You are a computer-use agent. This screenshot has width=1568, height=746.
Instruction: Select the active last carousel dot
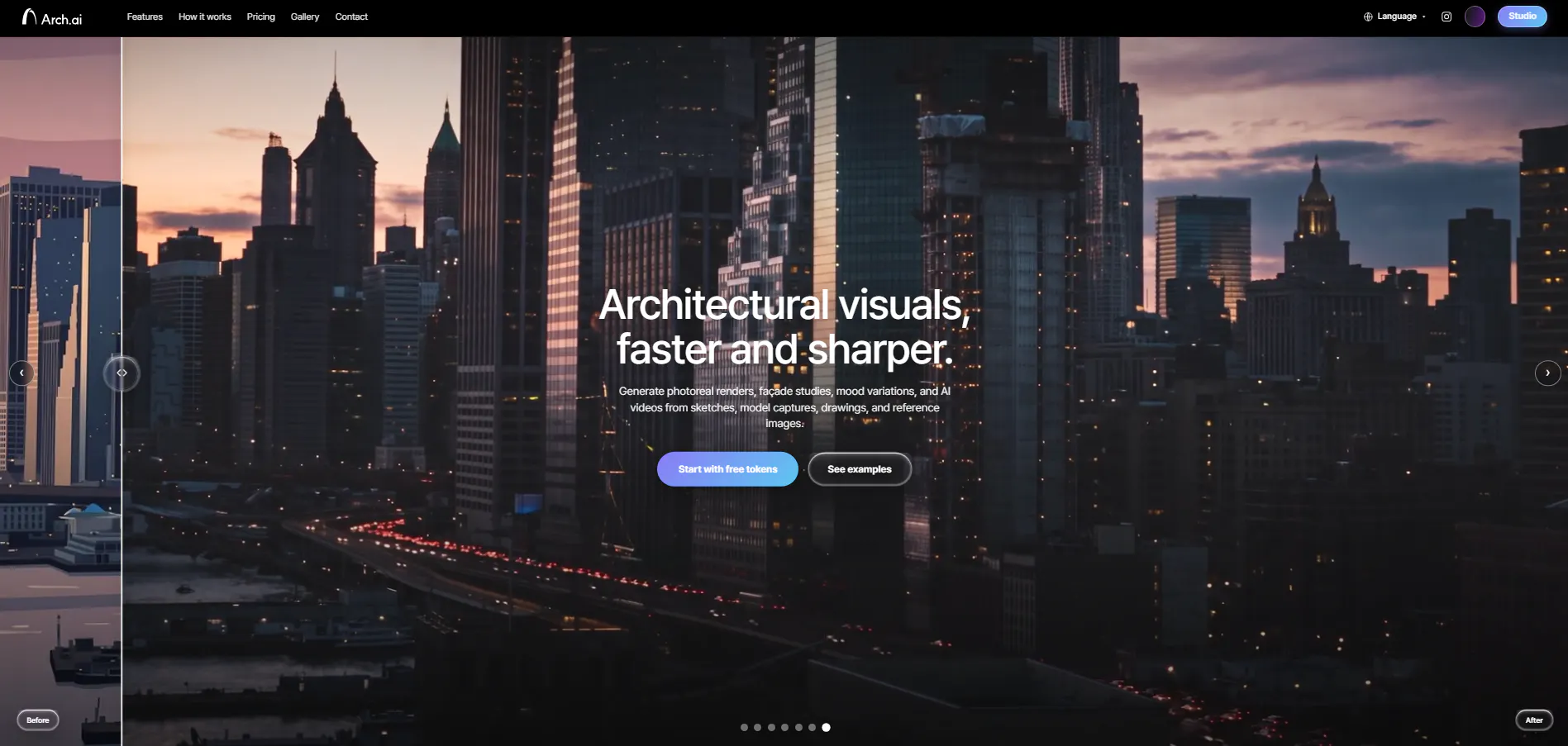coord(826,728)
